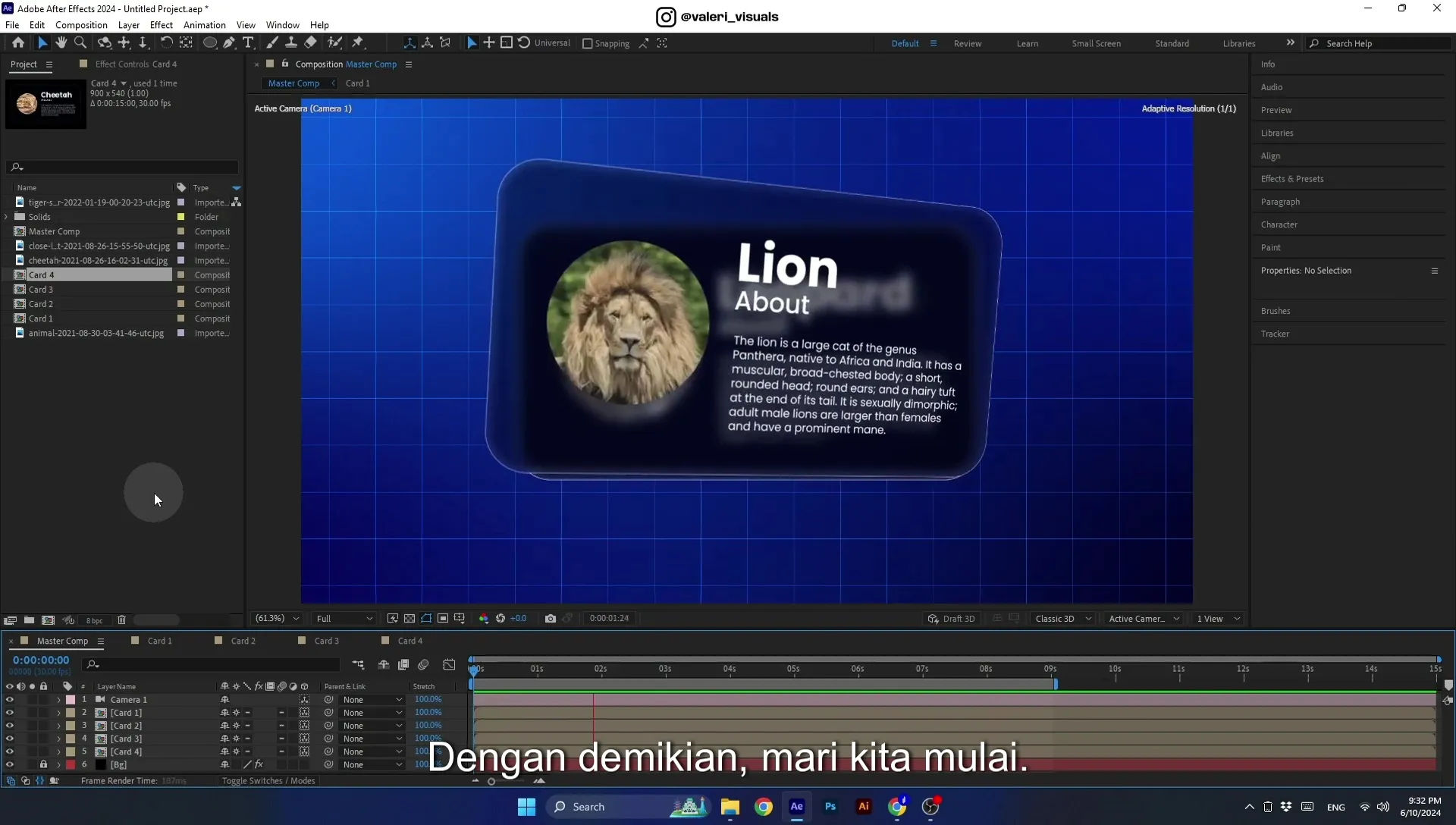Toggle Draft 3D mode

(x=951, y=619)
